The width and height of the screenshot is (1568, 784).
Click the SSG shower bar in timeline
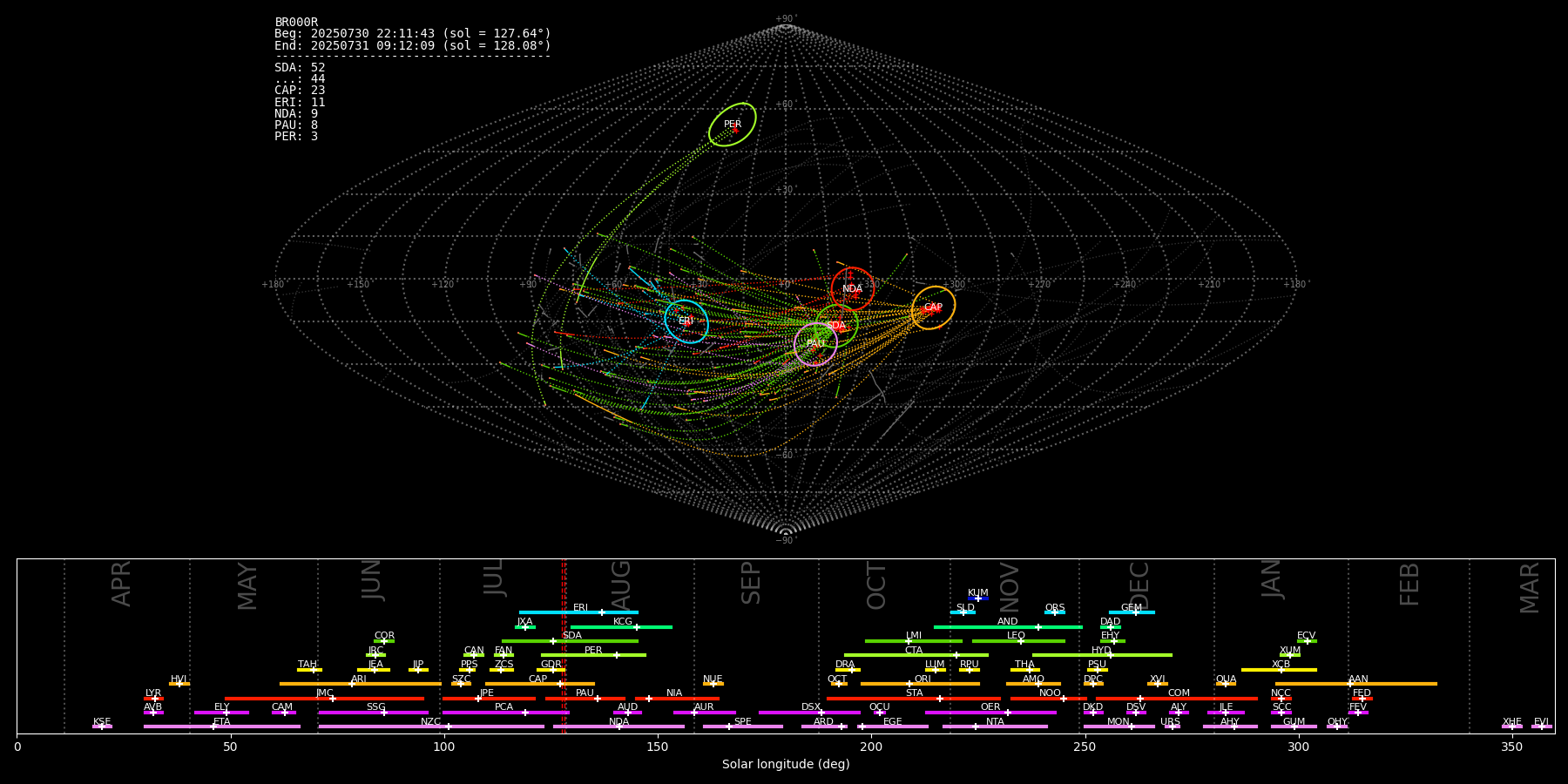[x=374, y=713]
